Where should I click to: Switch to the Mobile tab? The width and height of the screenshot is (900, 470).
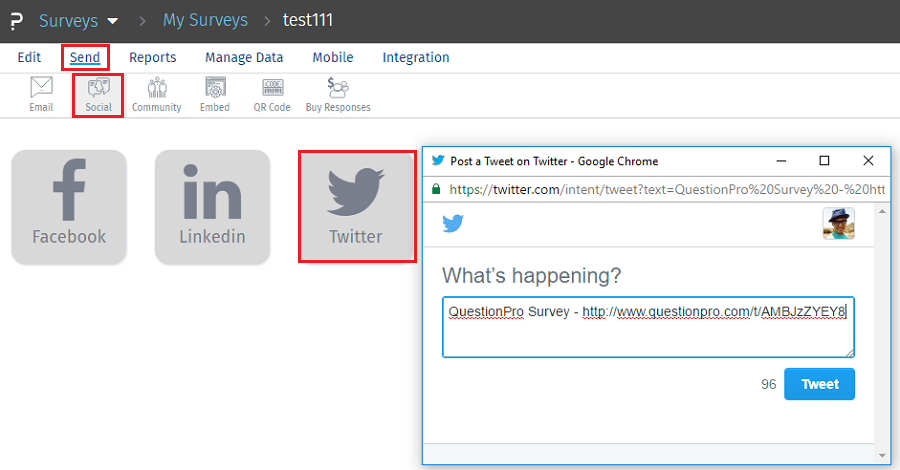[x=333, y=57]
